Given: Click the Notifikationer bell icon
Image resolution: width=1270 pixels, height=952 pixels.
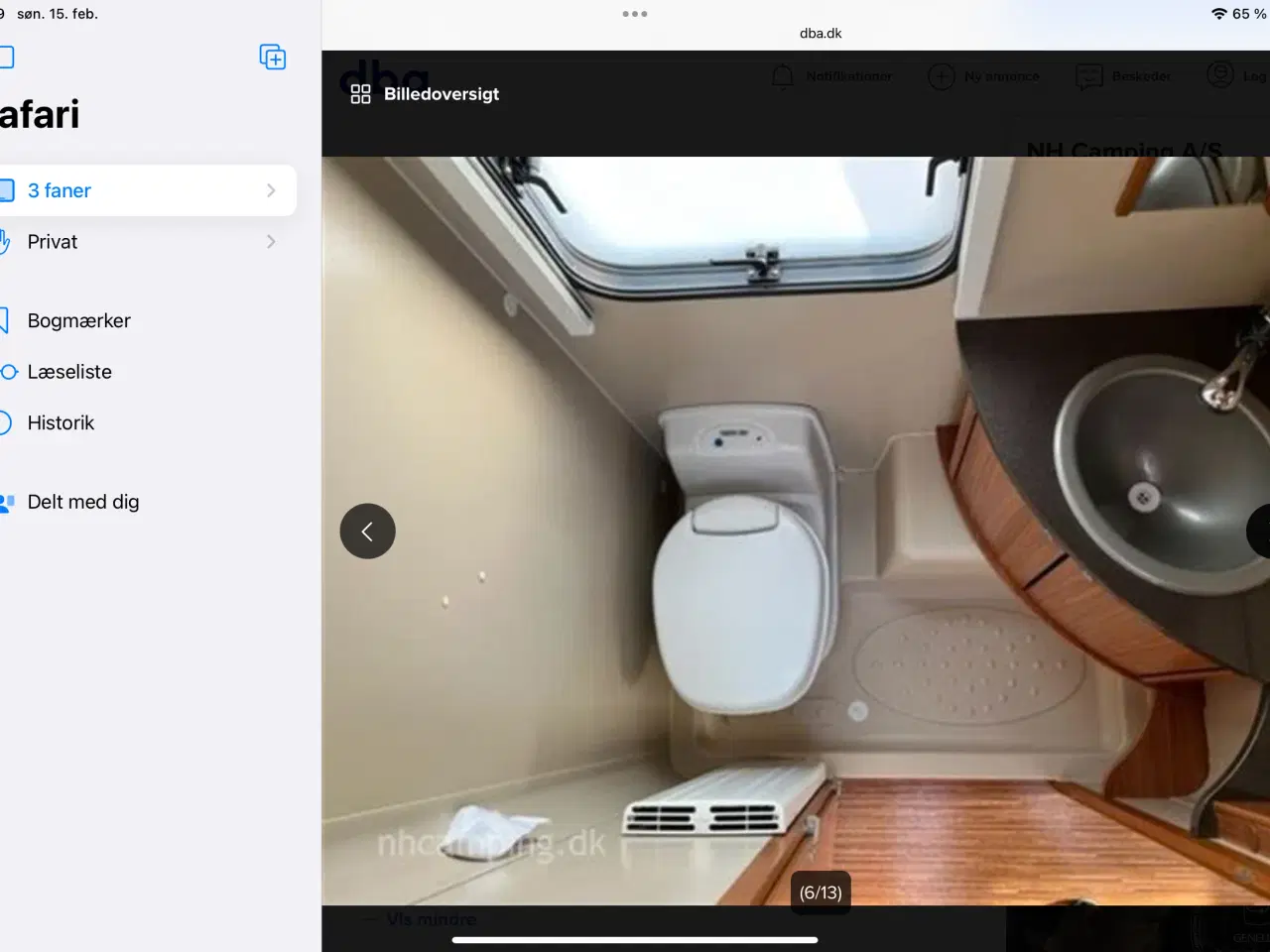Looking at the screenshot, I should [783, 76].
